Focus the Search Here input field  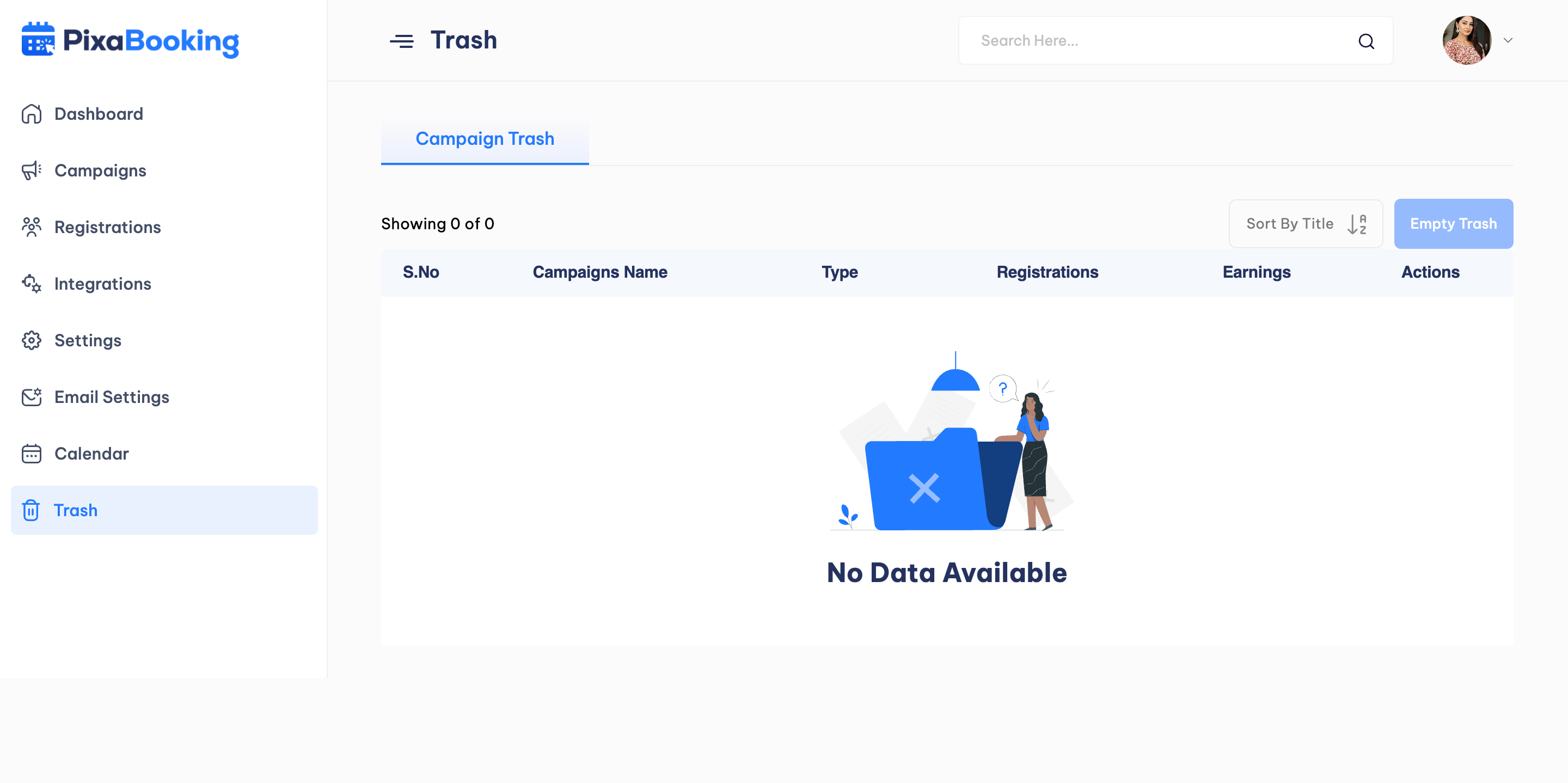point(1175,41)
